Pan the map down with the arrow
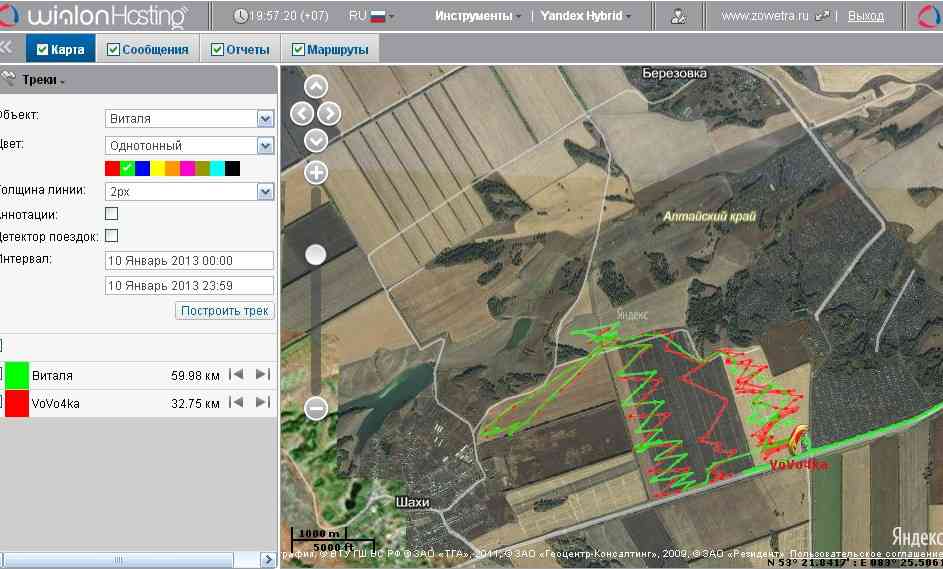This screenshot has height=569, width=943. [x=316, y=140]
